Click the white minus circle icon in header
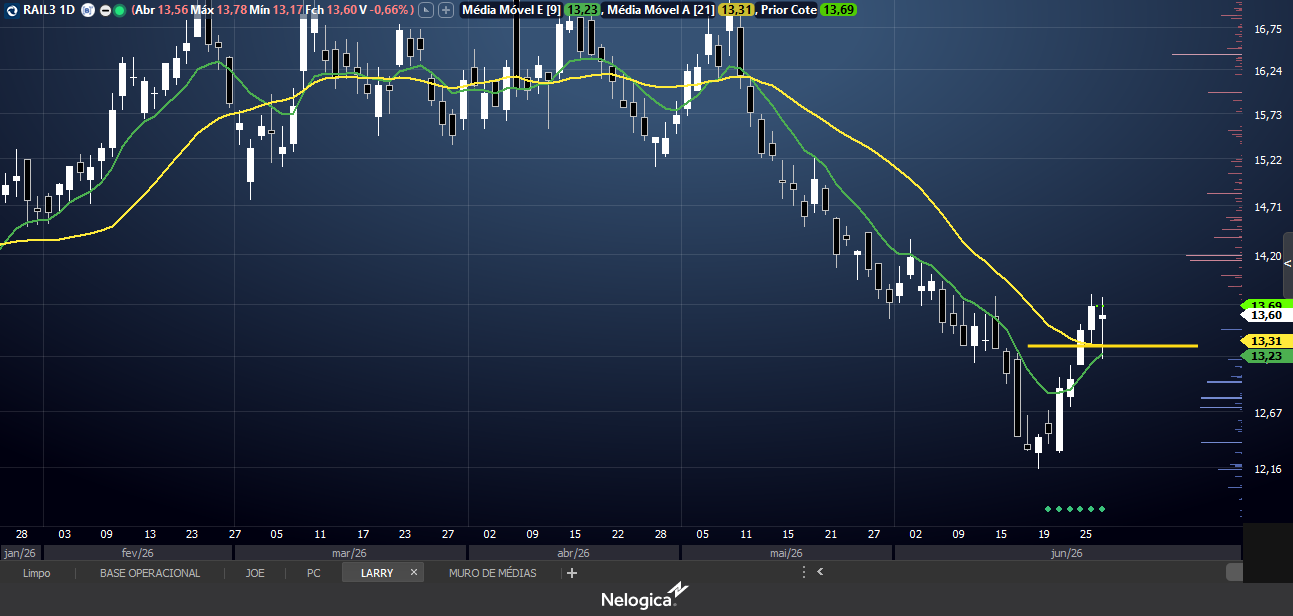Image resolution: width=1293 pixels, height=616 pixels. pos(105,10)
